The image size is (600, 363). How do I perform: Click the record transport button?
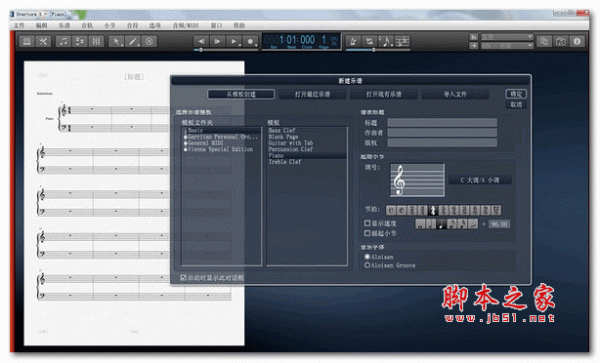pos(250,41)
